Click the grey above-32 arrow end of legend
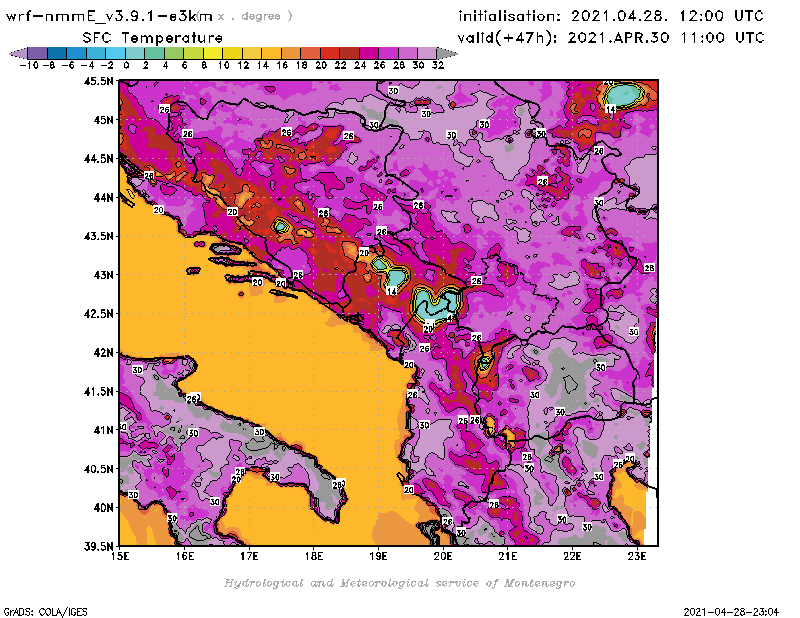The width and height of the screenshot is (800, 618). tap(447, 53)
